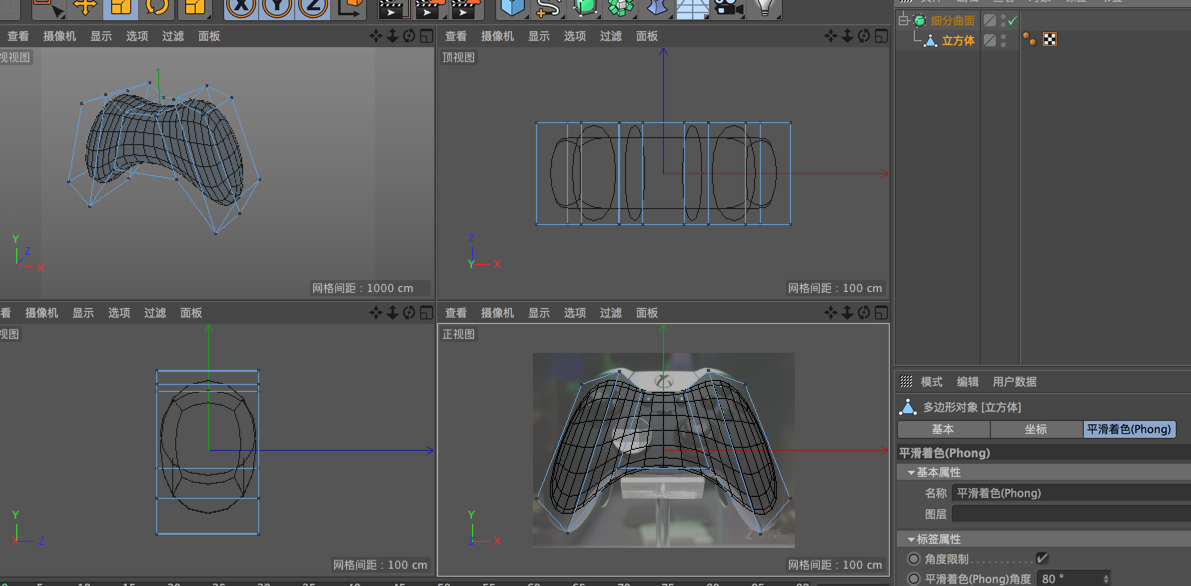
Task: Click the 名称 input field
Action: pos(1071,493)
